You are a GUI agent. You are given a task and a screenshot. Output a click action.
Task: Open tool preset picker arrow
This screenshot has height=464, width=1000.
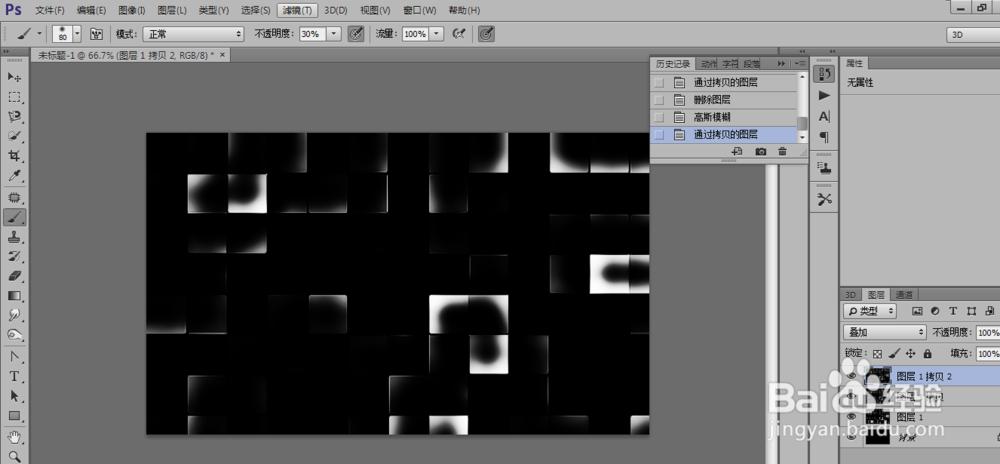tap(39, 34)
